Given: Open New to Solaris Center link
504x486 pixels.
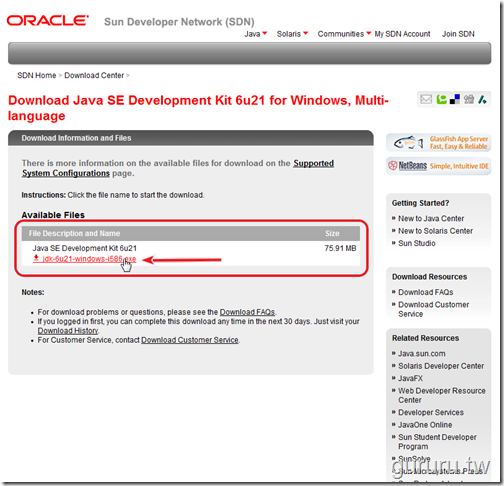Looking at the screenshot, I should (435, 231).
